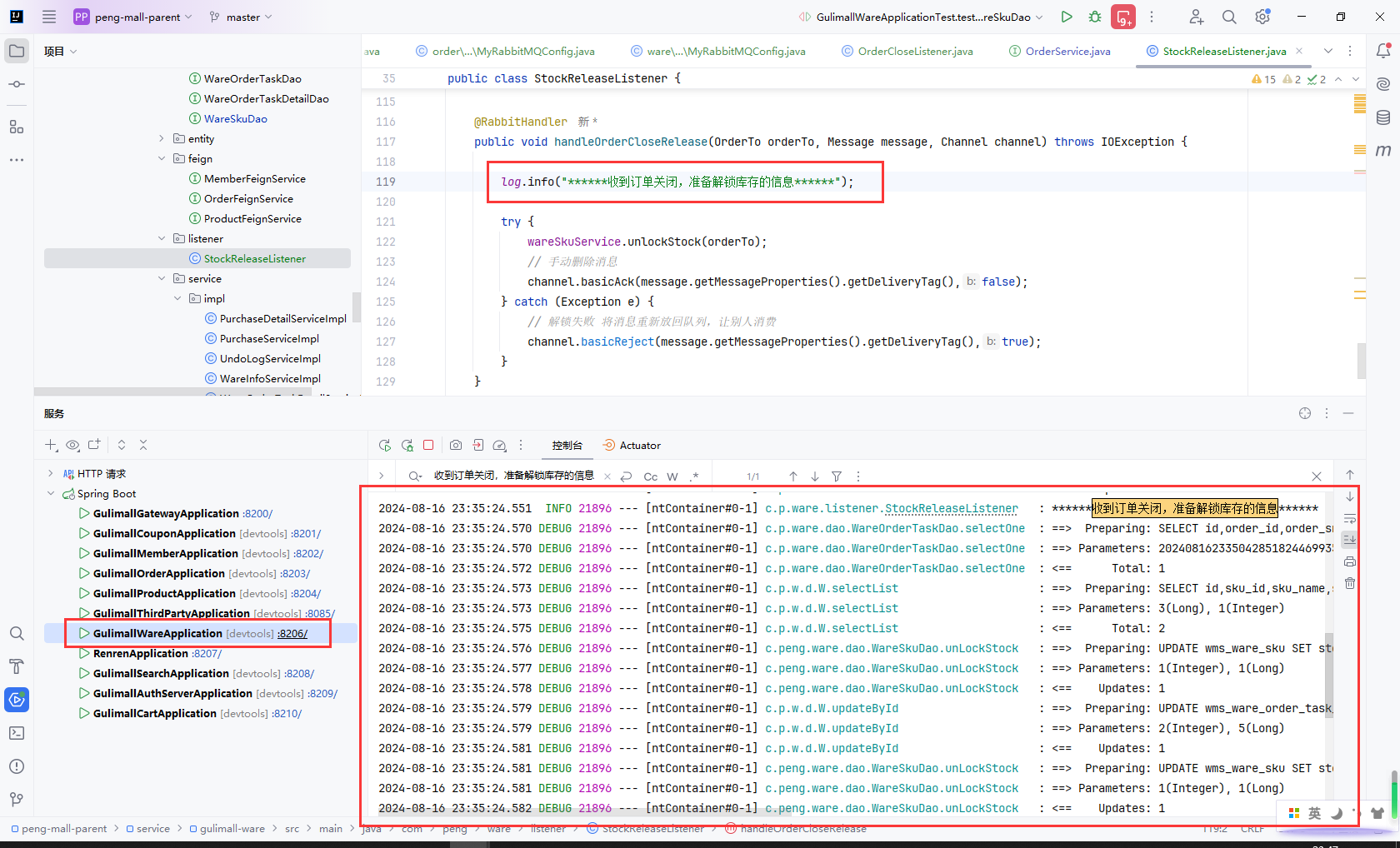The height and width of the screenshot is (848, 1400).
Task: Open the peng-mall-parent project dropdown
Action: pos(133,17)
